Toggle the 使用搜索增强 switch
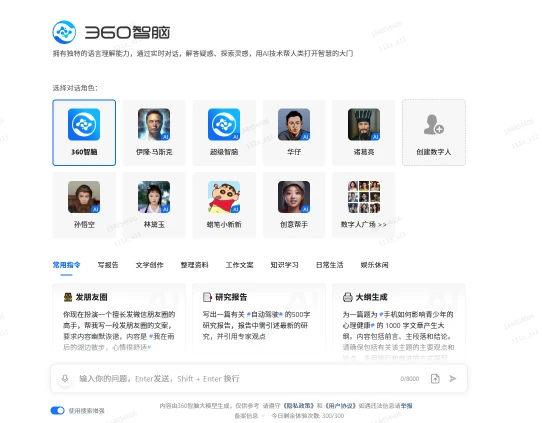Image resolution: width=542 pixels, height=423 pixels. [57, 411]
